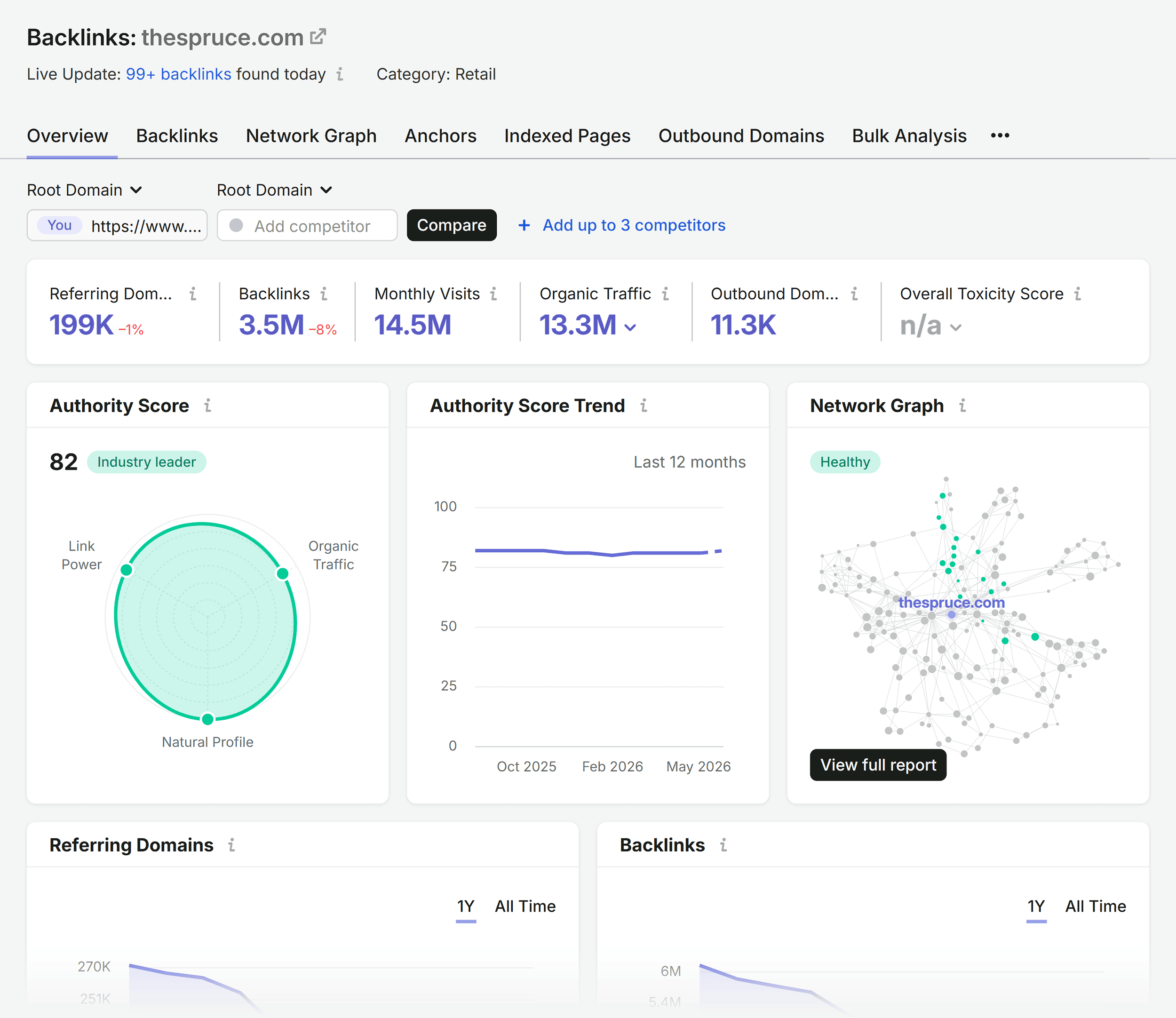
Task: Click the -8% backlinks change value
Action: 323,329
